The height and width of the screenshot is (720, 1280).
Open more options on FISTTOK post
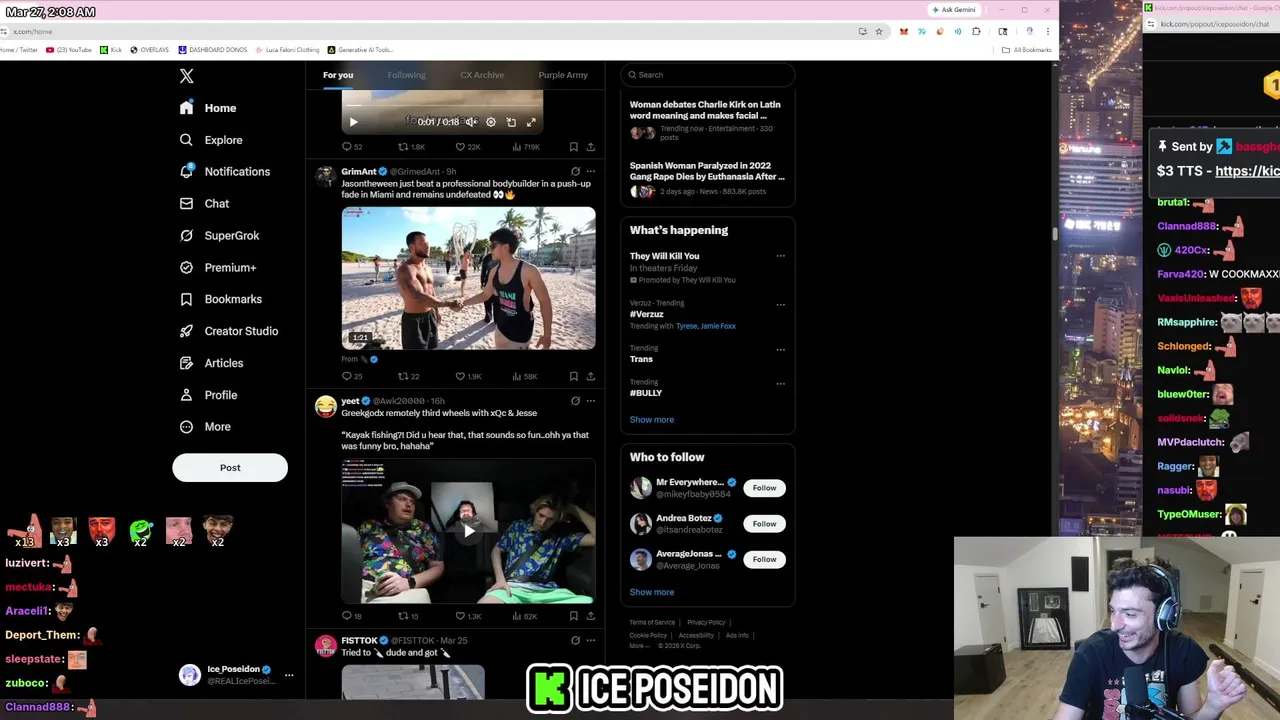(591, 641)
